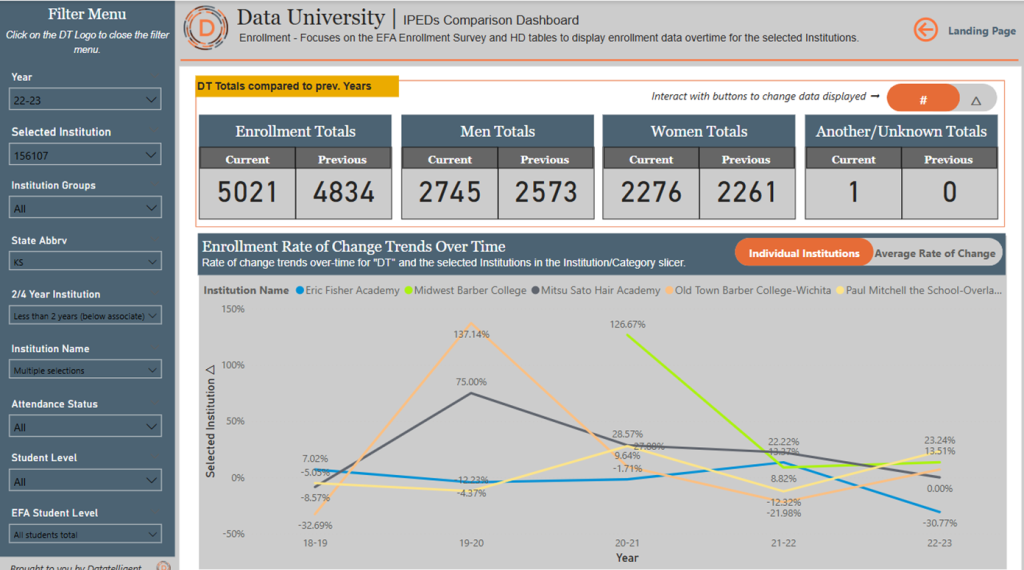Open the State Abbrv dropdown showing KS
This screenshot has width=1024, height=570.
click(86, 262)
